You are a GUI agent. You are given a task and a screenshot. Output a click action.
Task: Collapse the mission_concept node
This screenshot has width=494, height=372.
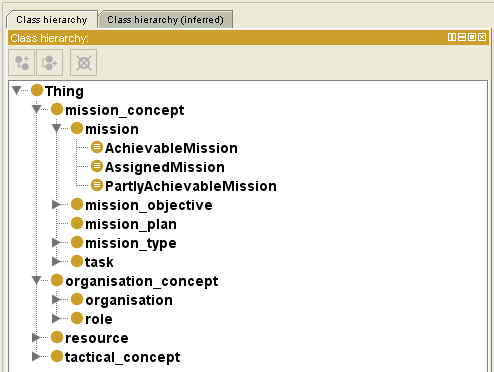tap(37, 109)
